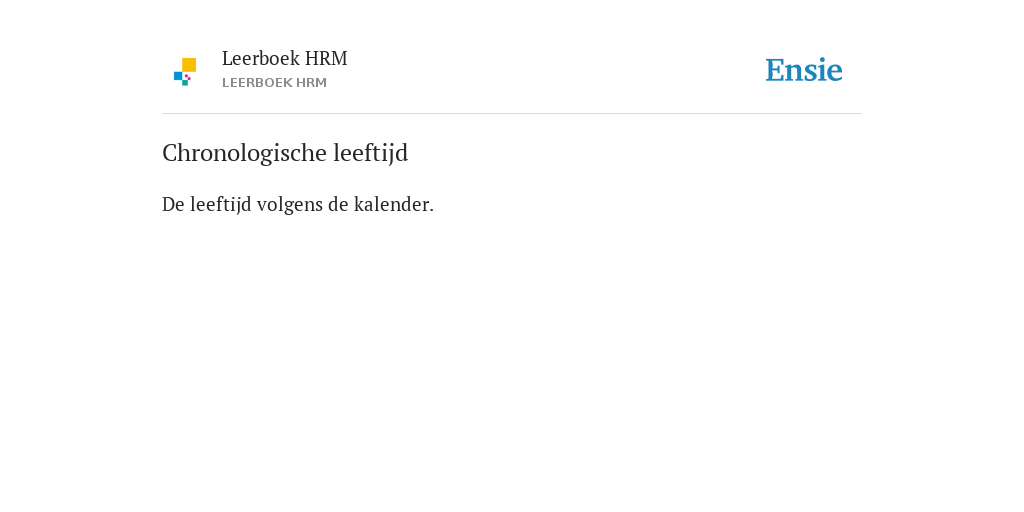Click the word 'Chronologische' in the heading

coord(244,153)
